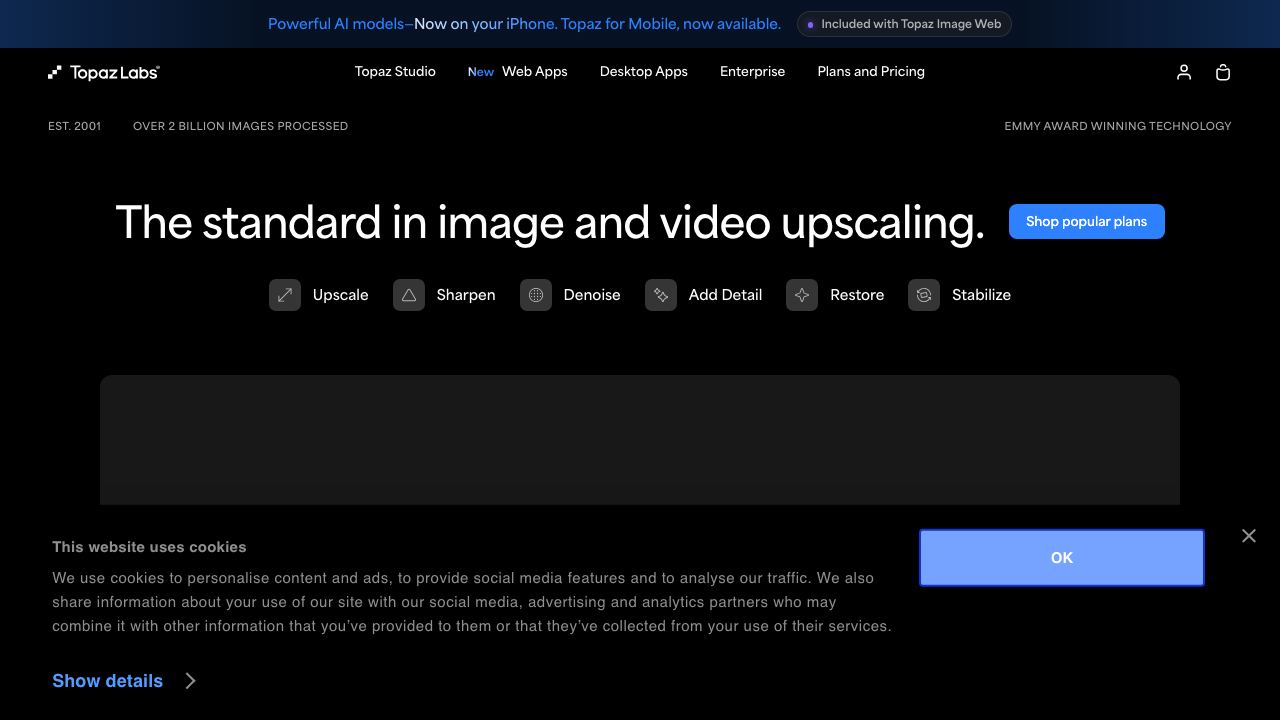Viewport: 1280px width, 720px height.
Task: Click EST. 2001 text
Action: click(x=75, y=126)
